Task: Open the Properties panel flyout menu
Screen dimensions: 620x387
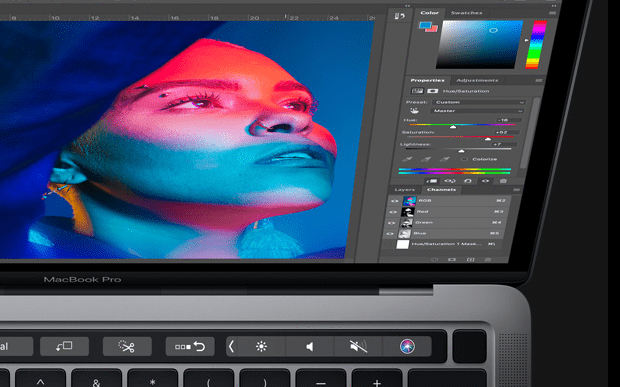Action: tap(539, 80)
